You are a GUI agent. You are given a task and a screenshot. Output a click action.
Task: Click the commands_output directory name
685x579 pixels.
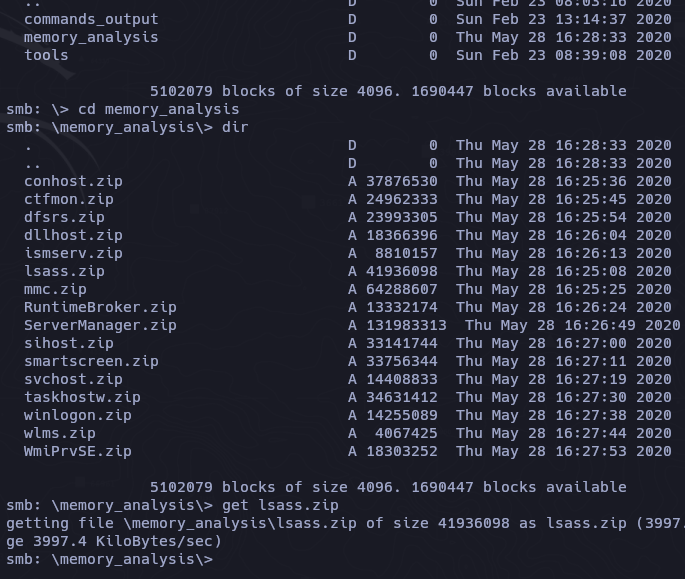pyautogui.click(x=91, y=19)
